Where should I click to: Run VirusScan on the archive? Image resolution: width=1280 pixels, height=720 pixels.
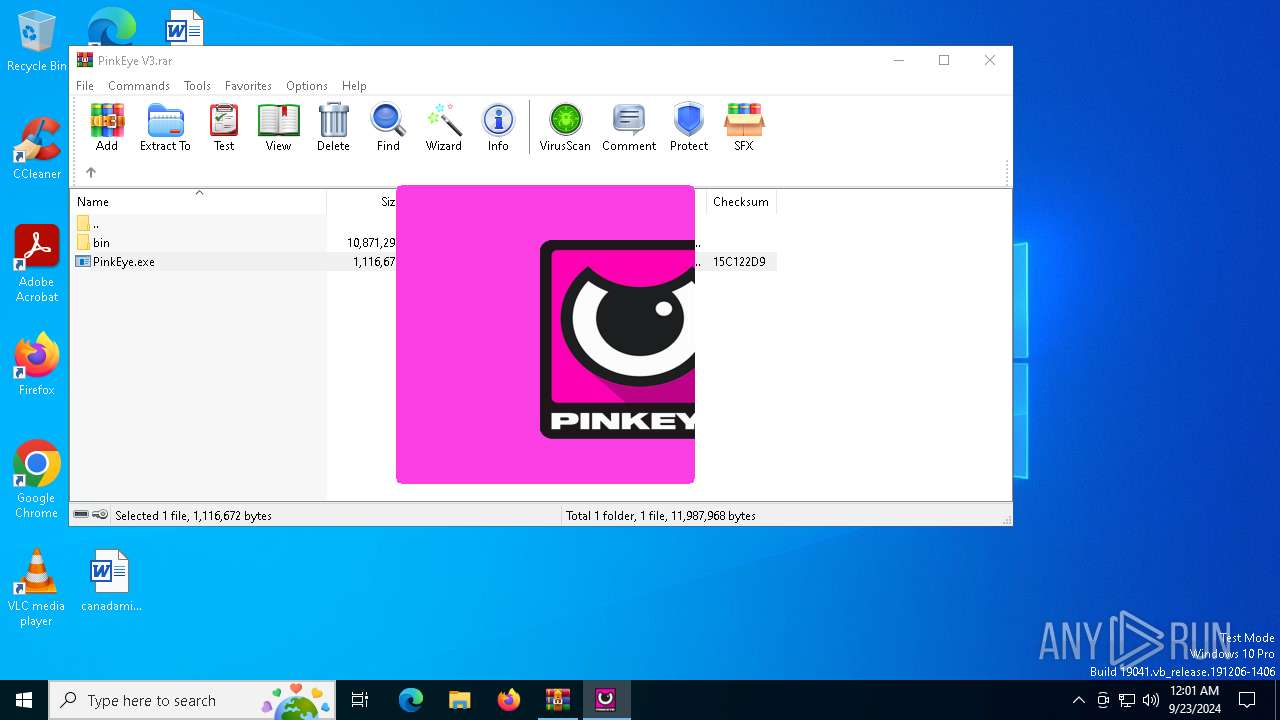click(x=565, y=127)
